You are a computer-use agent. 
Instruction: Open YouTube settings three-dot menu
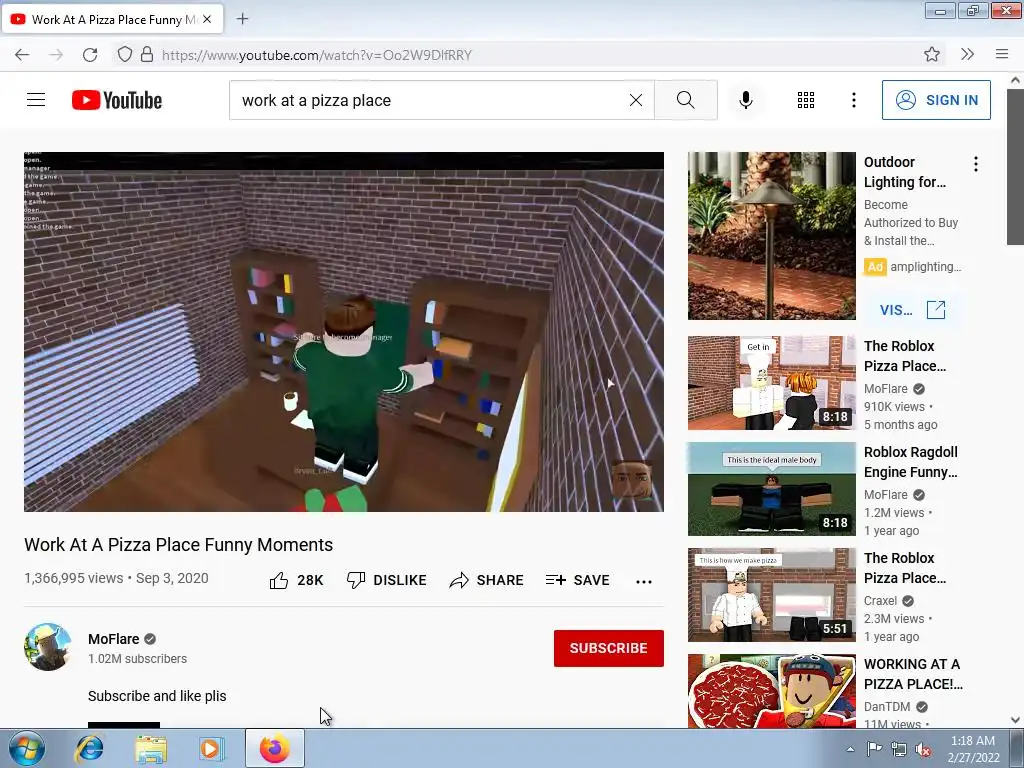pyautogui.click(x=854, y=100)
